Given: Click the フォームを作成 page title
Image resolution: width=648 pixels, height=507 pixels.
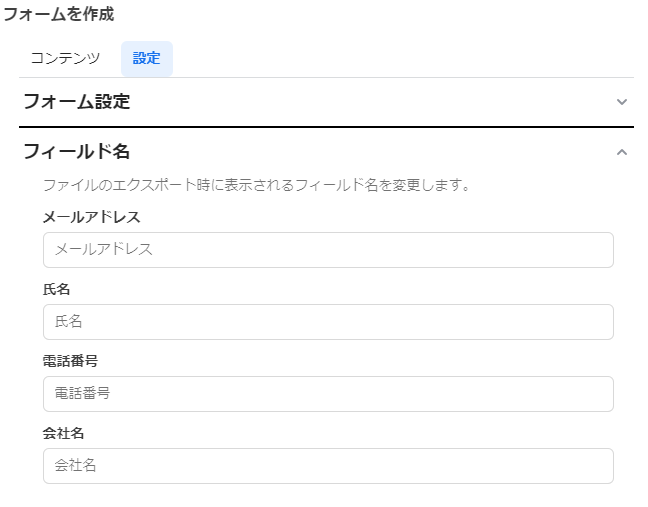Looking at the screenshot, I should pos(58,14).
